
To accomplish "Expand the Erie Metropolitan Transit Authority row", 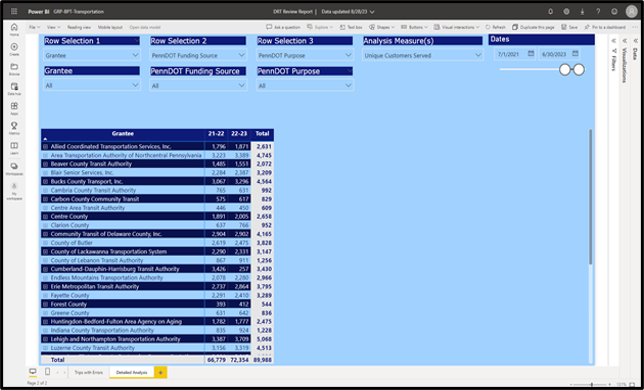I will 46,287.
